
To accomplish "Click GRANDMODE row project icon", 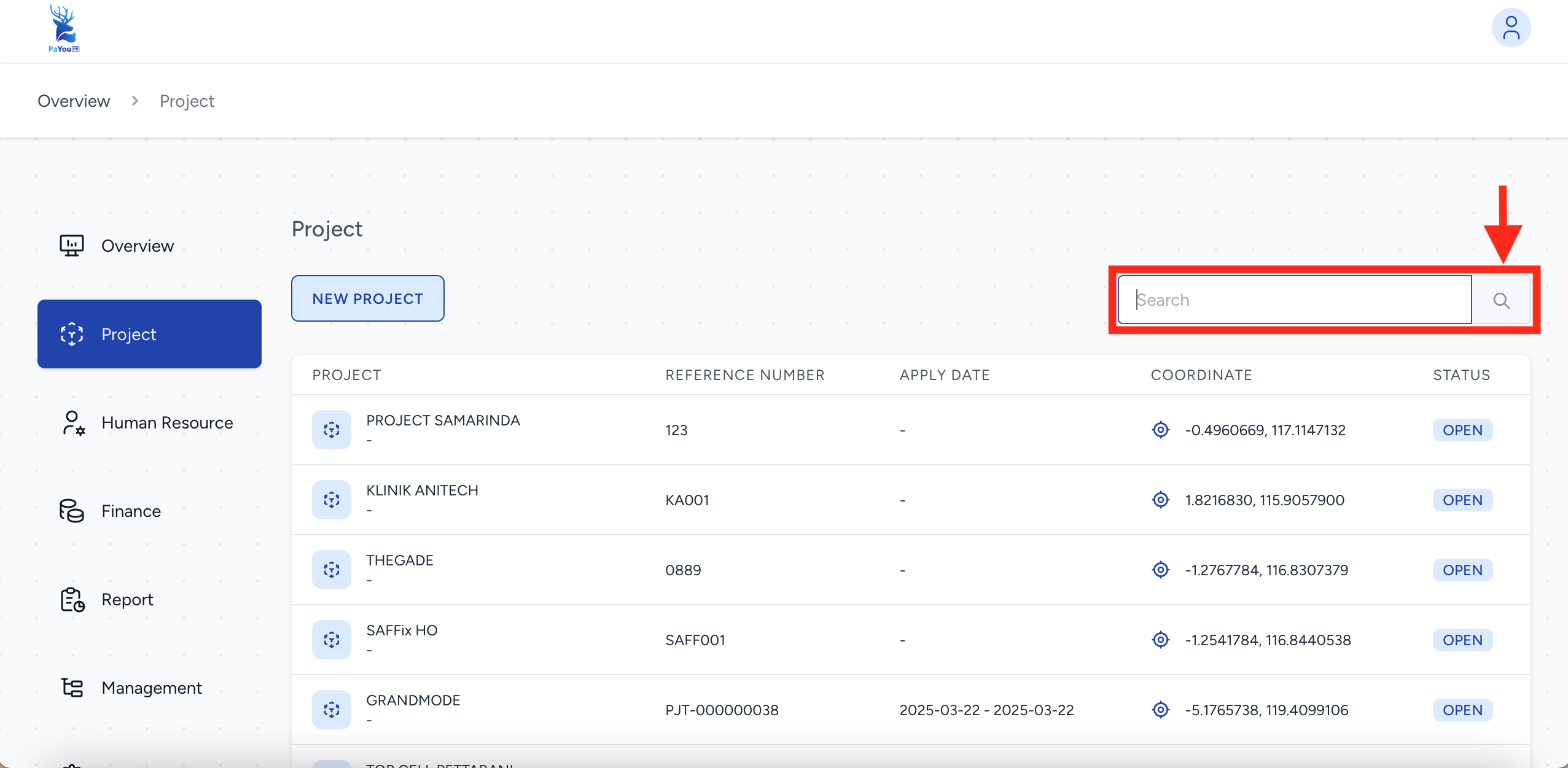I will pos(332,710).
